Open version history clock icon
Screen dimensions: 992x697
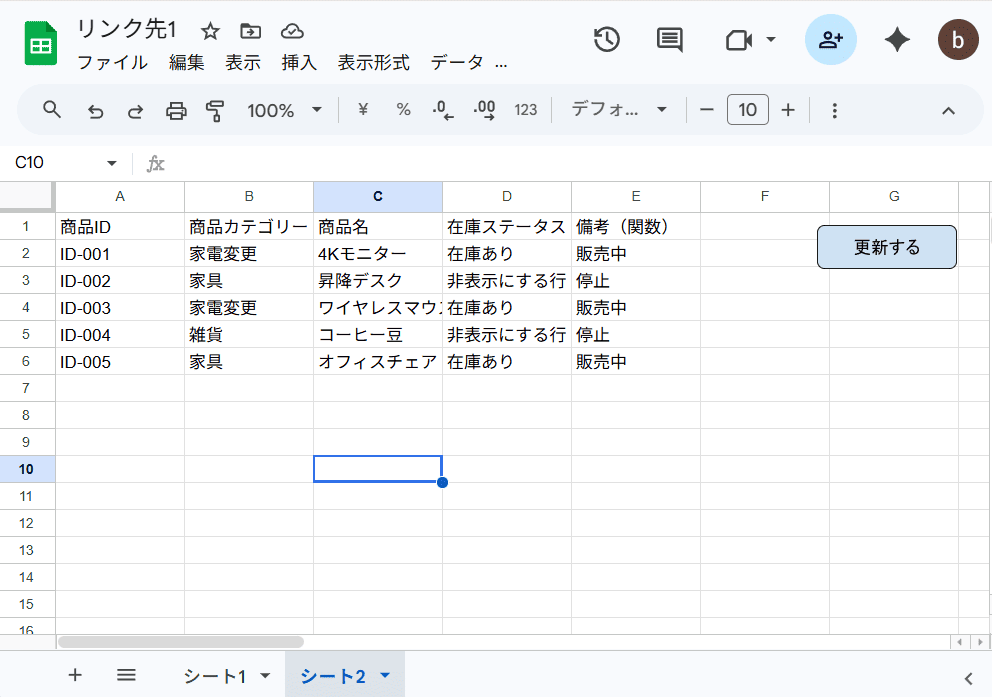point(607,40)
